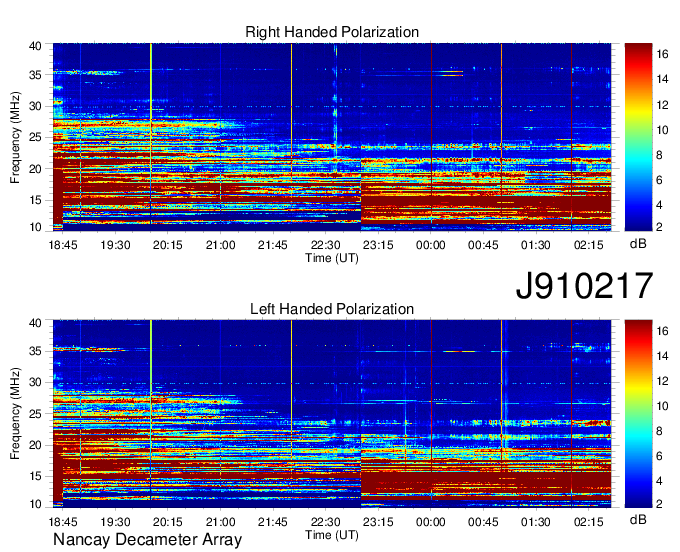
Task: Click "Frequency (MHz)" label of Left Handed plot
Action: point(15,414)
